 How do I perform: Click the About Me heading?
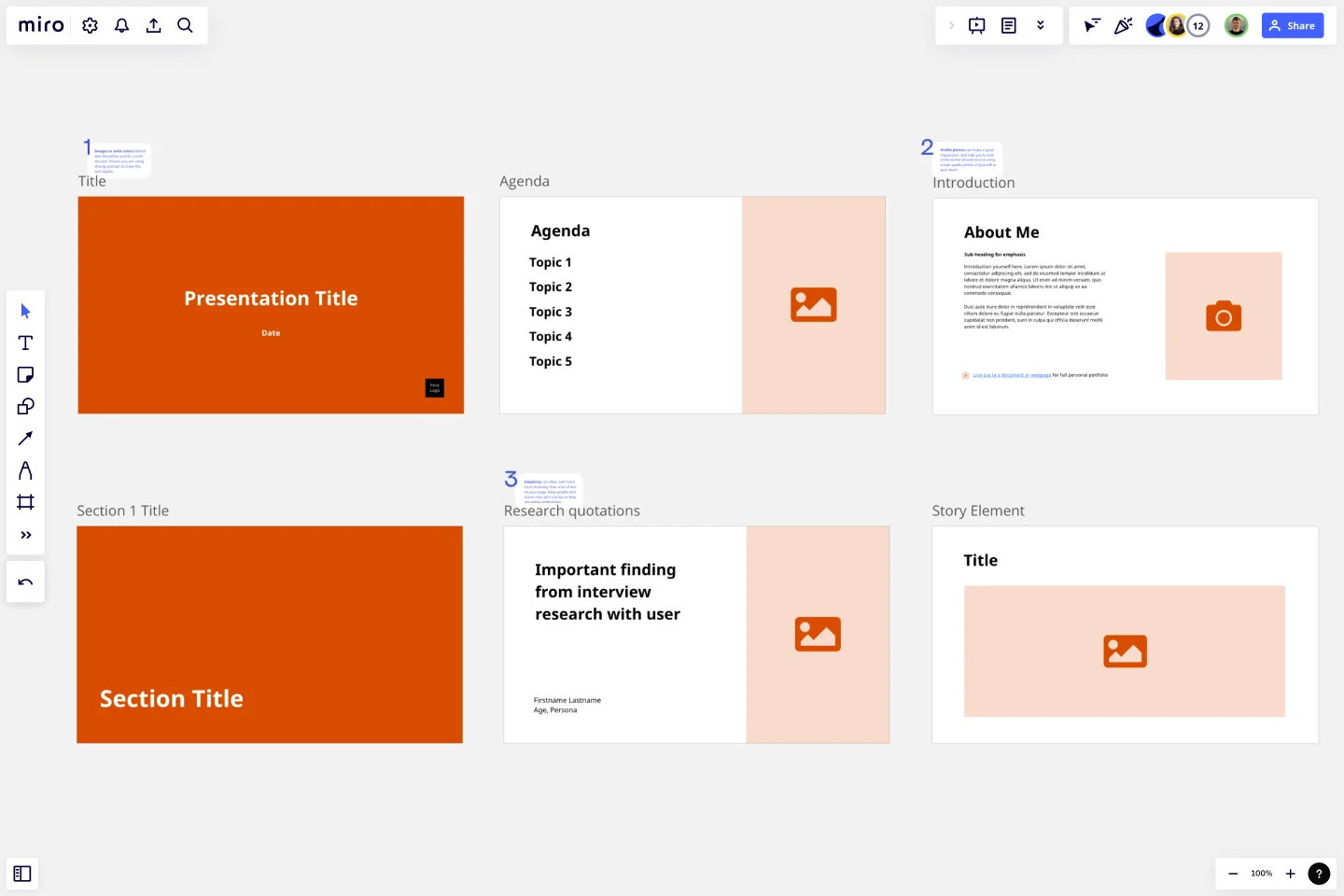point(1001,232)
